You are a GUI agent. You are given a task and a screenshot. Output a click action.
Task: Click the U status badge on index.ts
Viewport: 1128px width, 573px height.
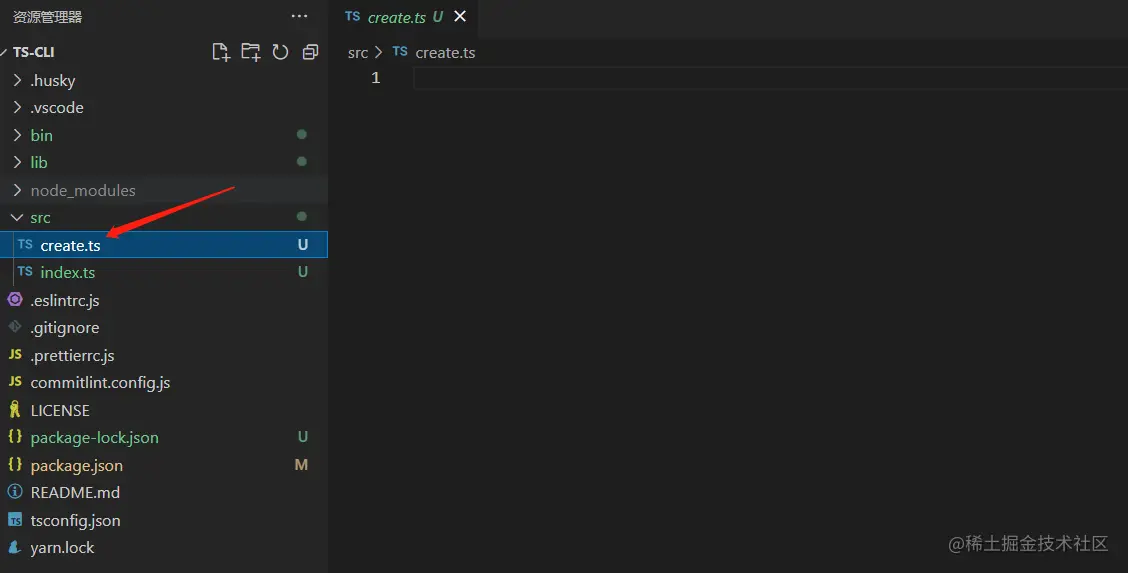[x=303, y=272]
